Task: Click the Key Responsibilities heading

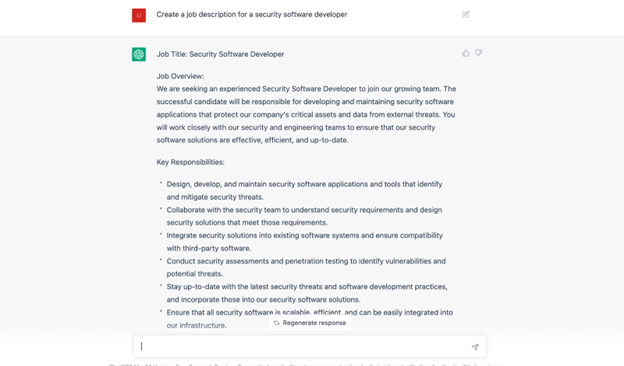Action: pos(190,162)
